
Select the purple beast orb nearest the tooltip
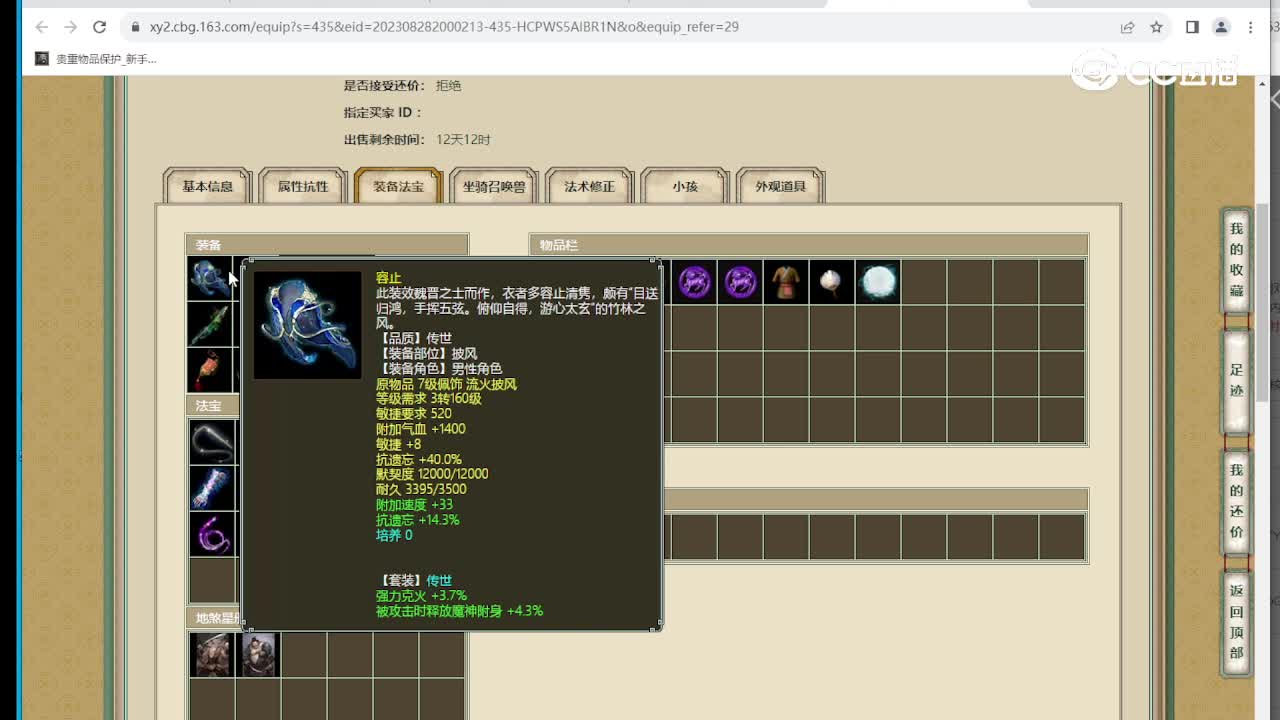point(694,282)
